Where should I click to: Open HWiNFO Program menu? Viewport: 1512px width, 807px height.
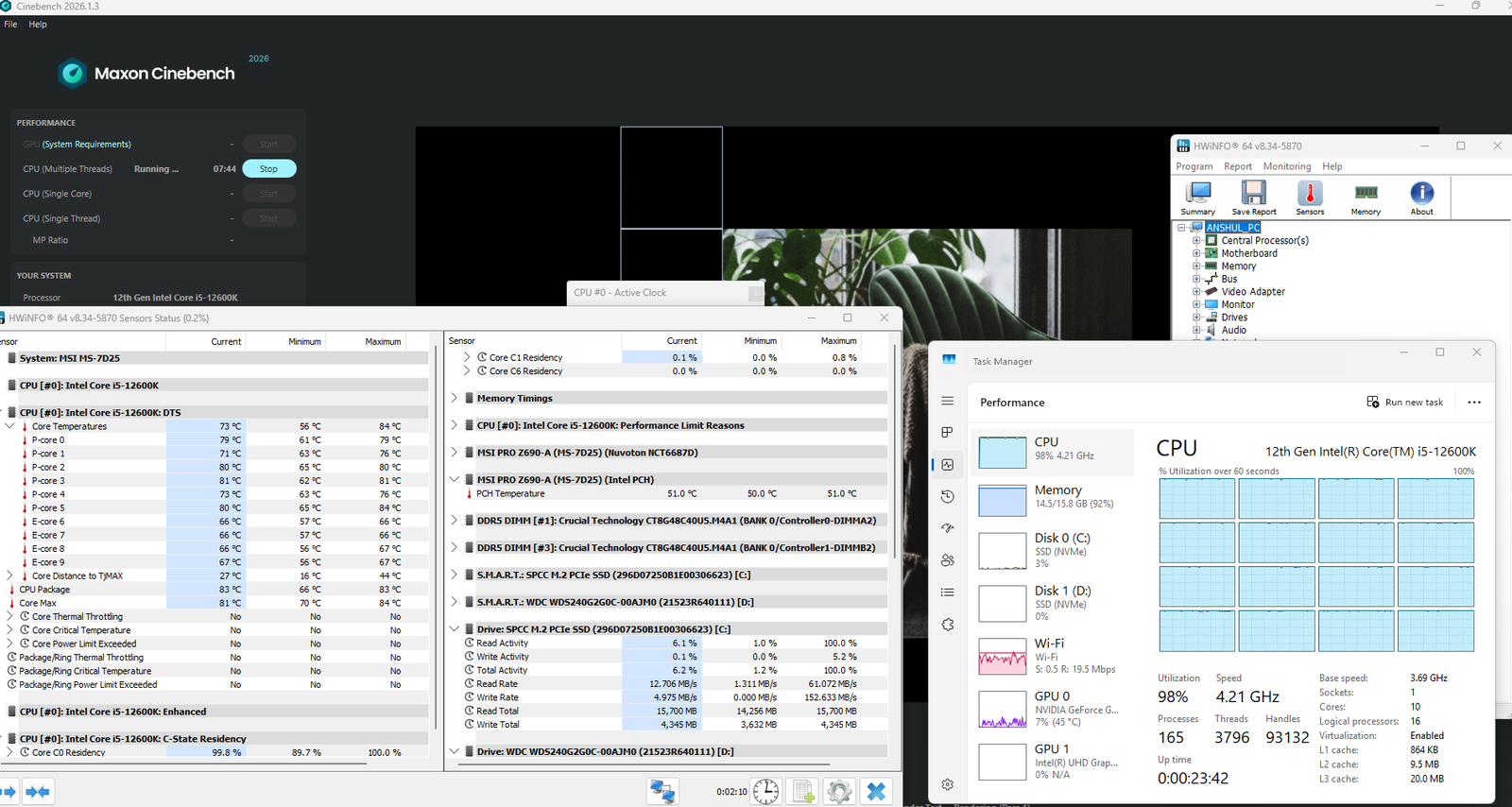pos(1194,166)
